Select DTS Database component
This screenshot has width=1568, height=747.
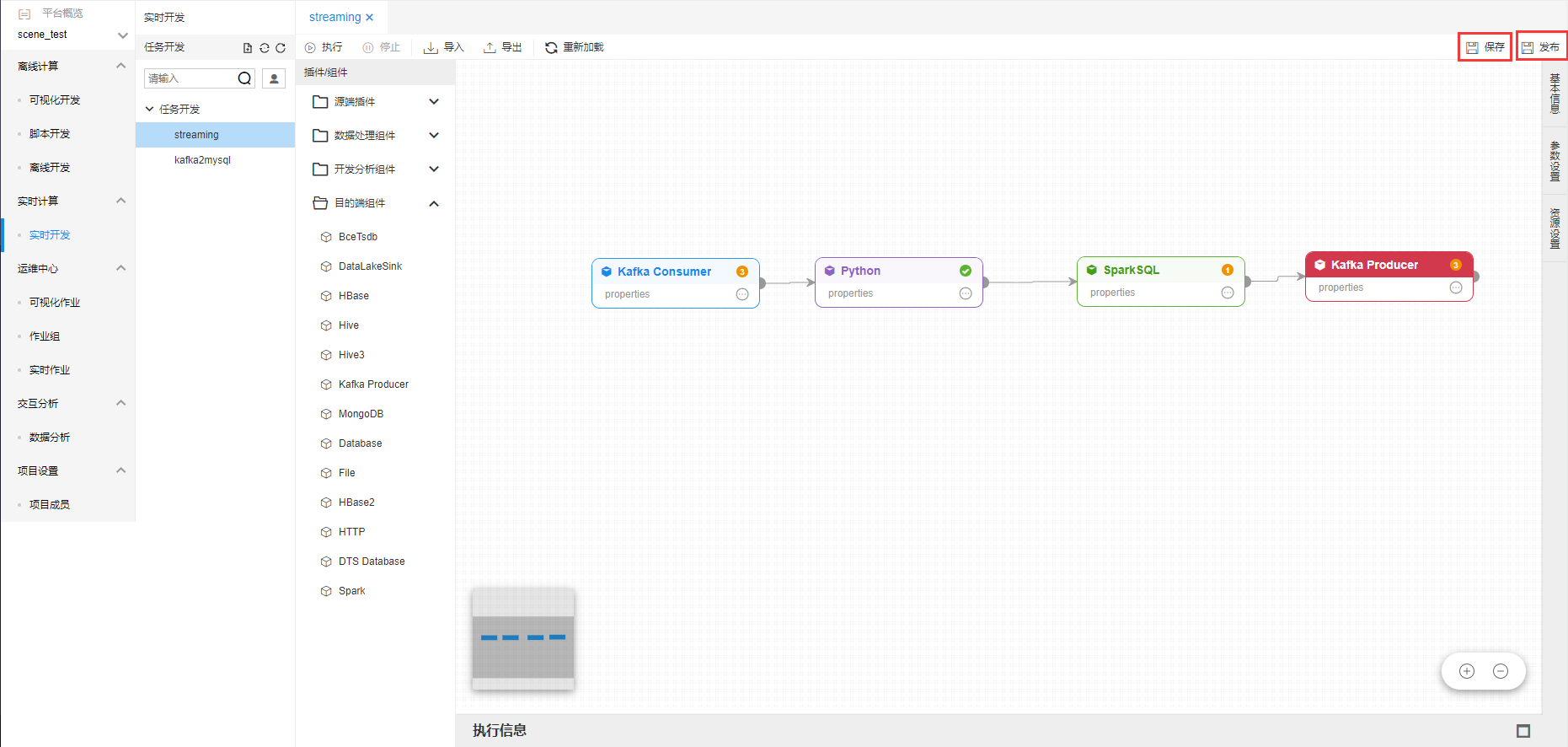coord(372,562)
